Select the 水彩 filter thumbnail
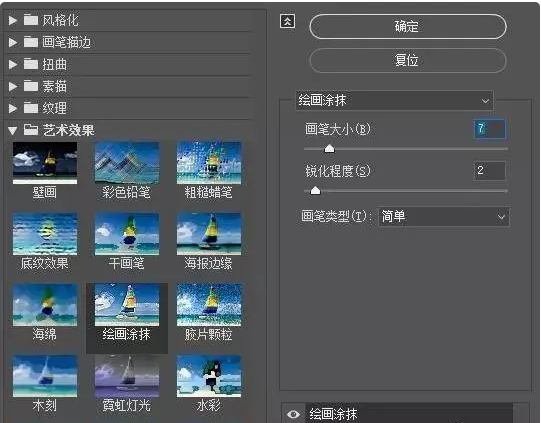 click(209, 376)
